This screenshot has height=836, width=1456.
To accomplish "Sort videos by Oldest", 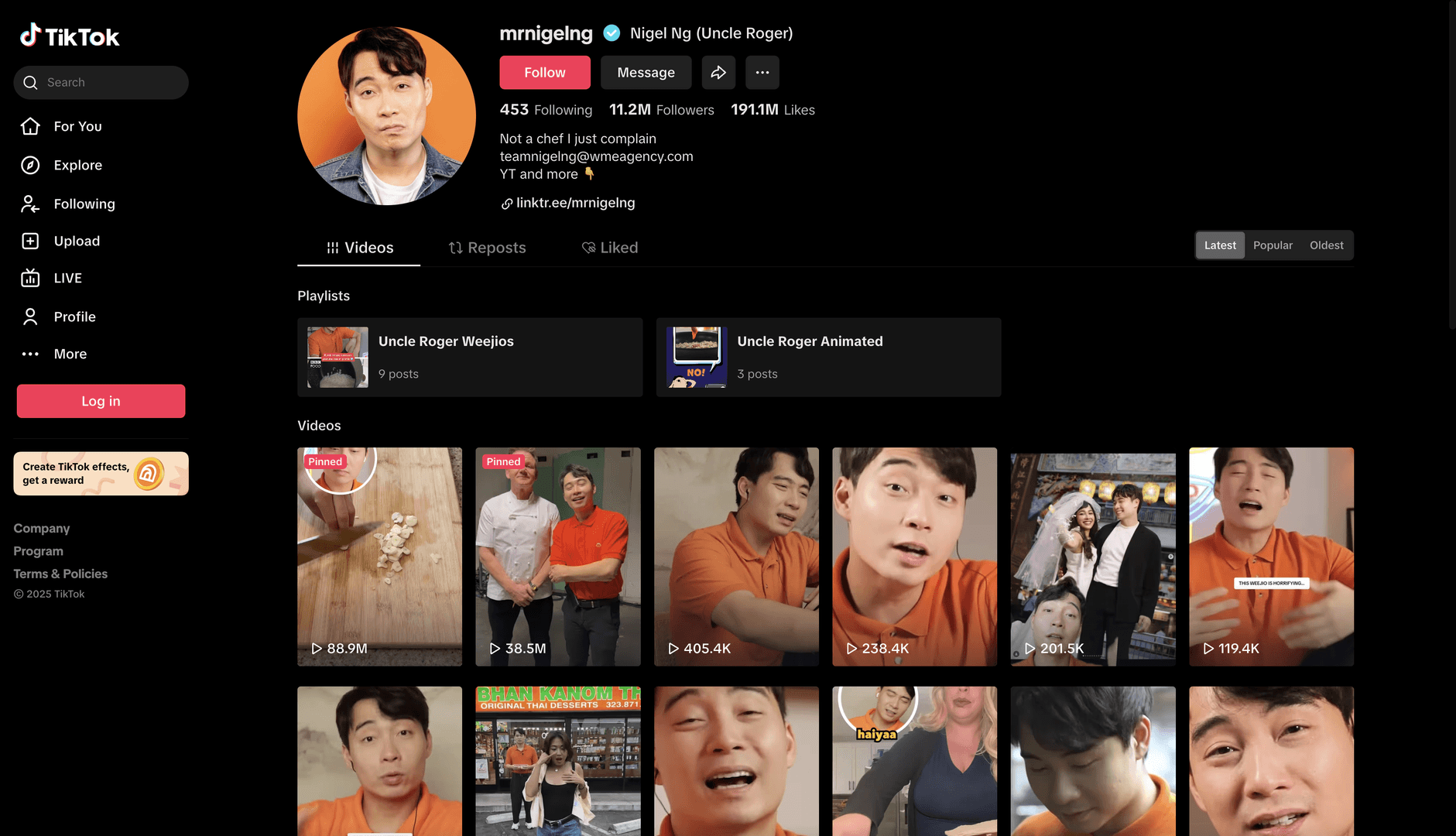I will (1326, 245).
